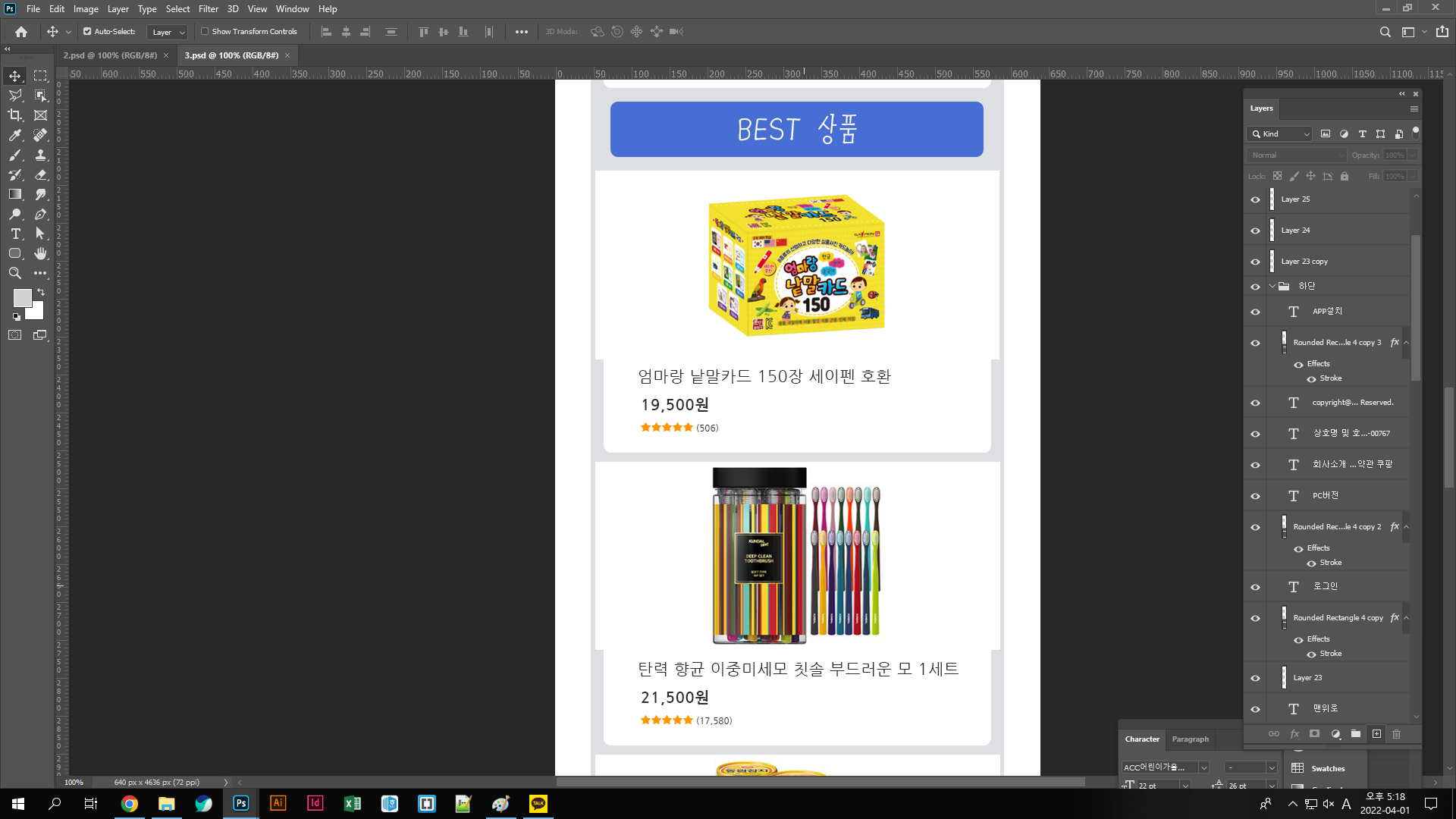Add a layer mask icon
1456x819 pixels.
(x=1315, y=734)
